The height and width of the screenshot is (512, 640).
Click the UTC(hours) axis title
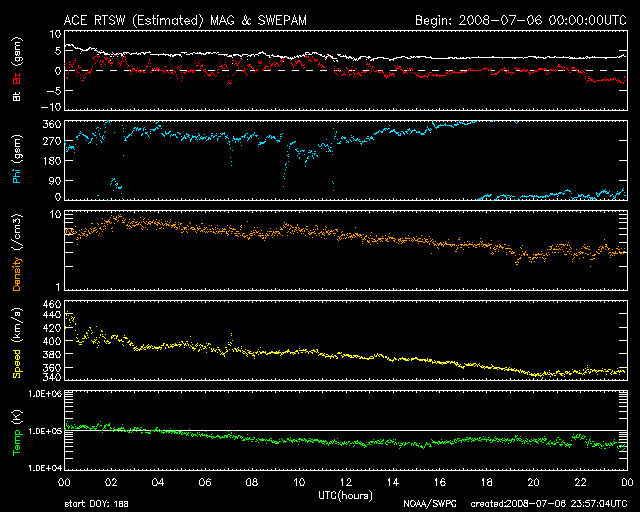345,496
